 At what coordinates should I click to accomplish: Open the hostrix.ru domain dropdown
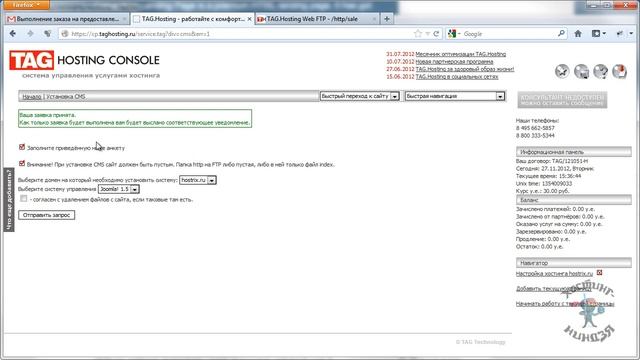pyautogui.click(x=198, y=180)
